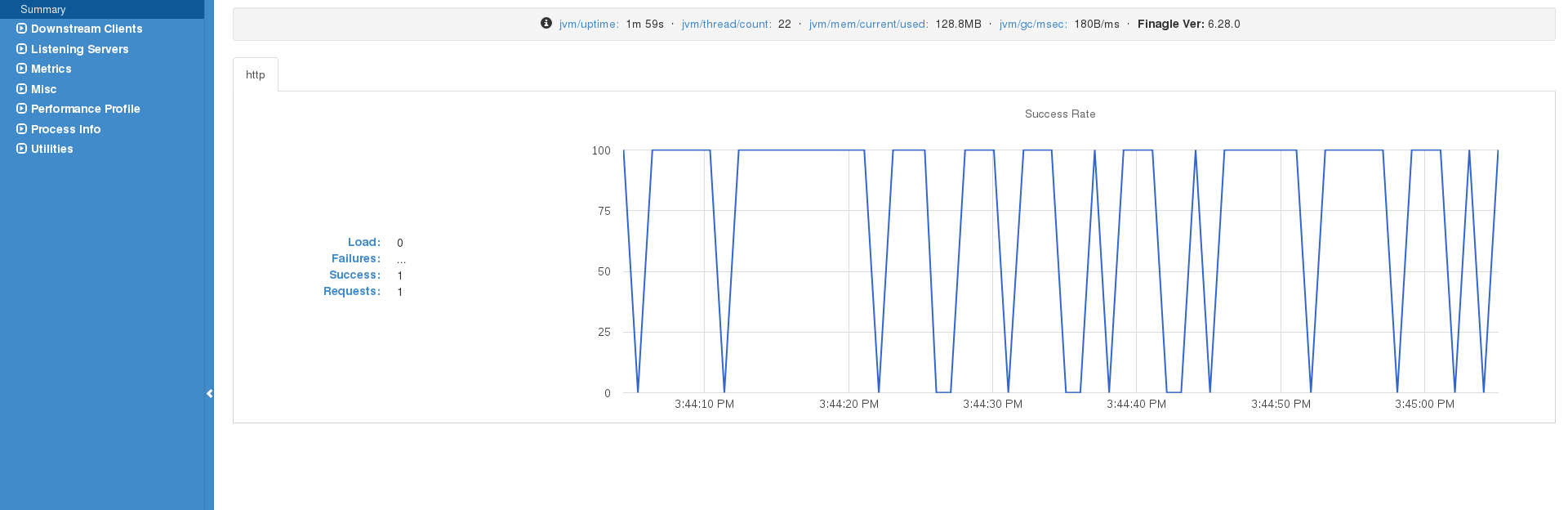
Task: Click the 128.8MB memory value
Action: coord(959,25)
